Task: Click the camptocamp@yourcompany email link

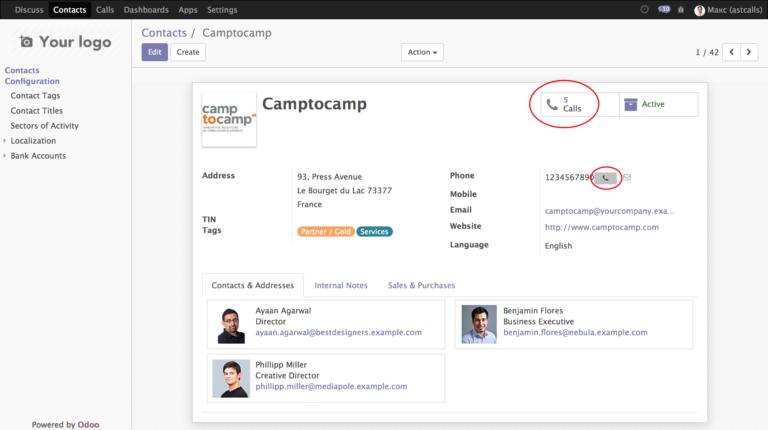Action: (x=609, y=211)
